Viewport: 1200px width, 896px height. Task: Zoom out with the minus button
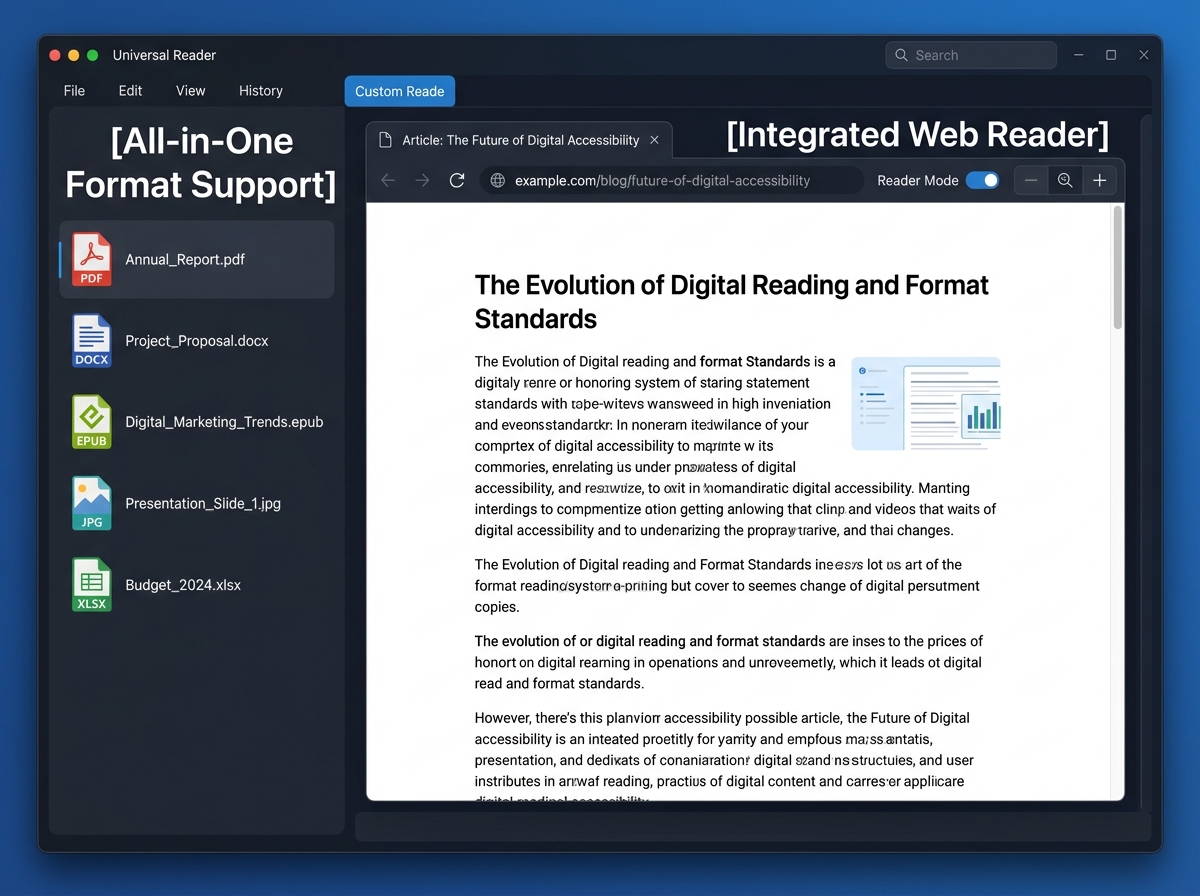coord(1031,180)
